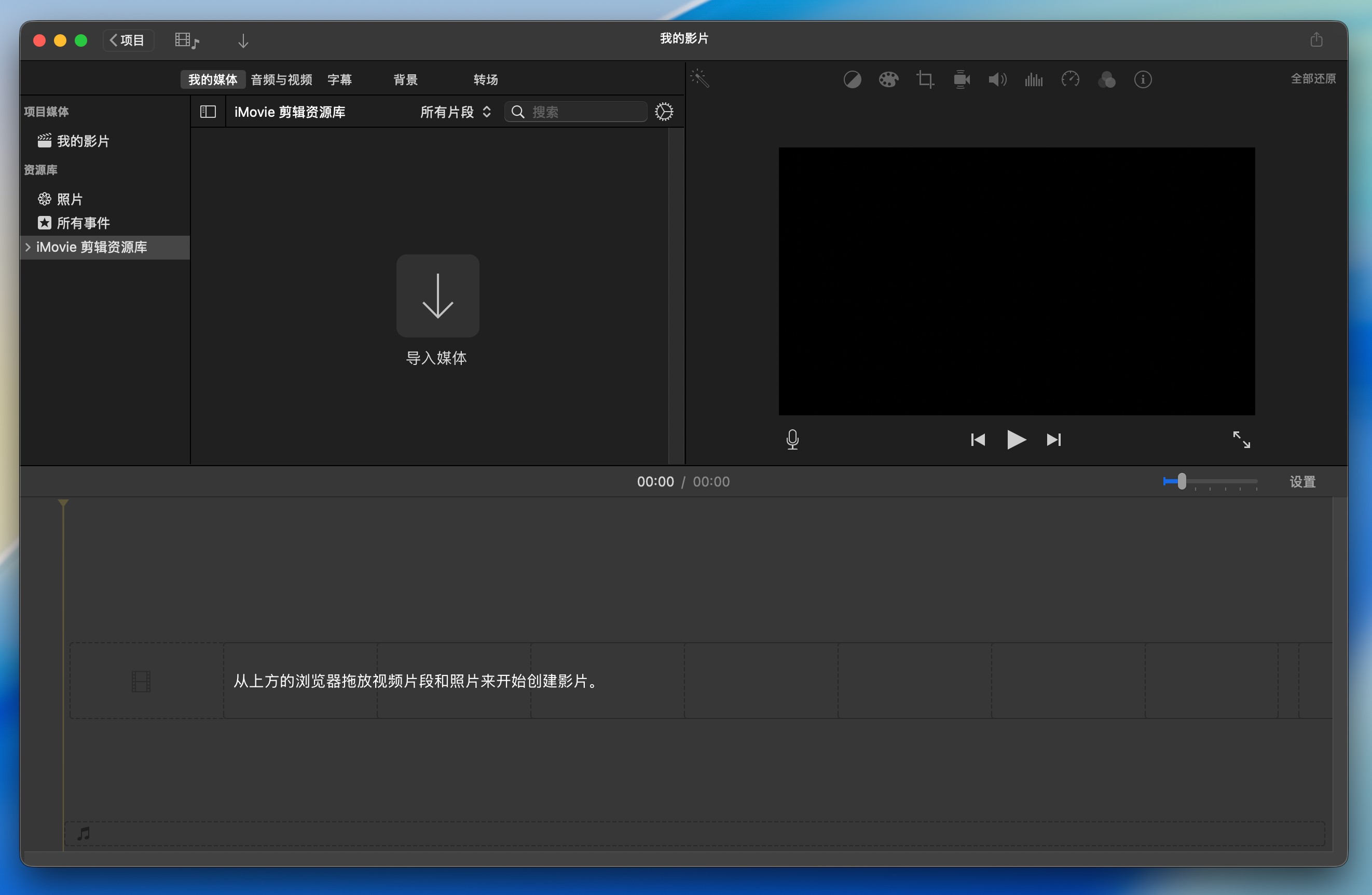Click the timeline zoom slider
This screenshot has height=895, width=1372.
pyautogui.click(x=1182, y=481)
